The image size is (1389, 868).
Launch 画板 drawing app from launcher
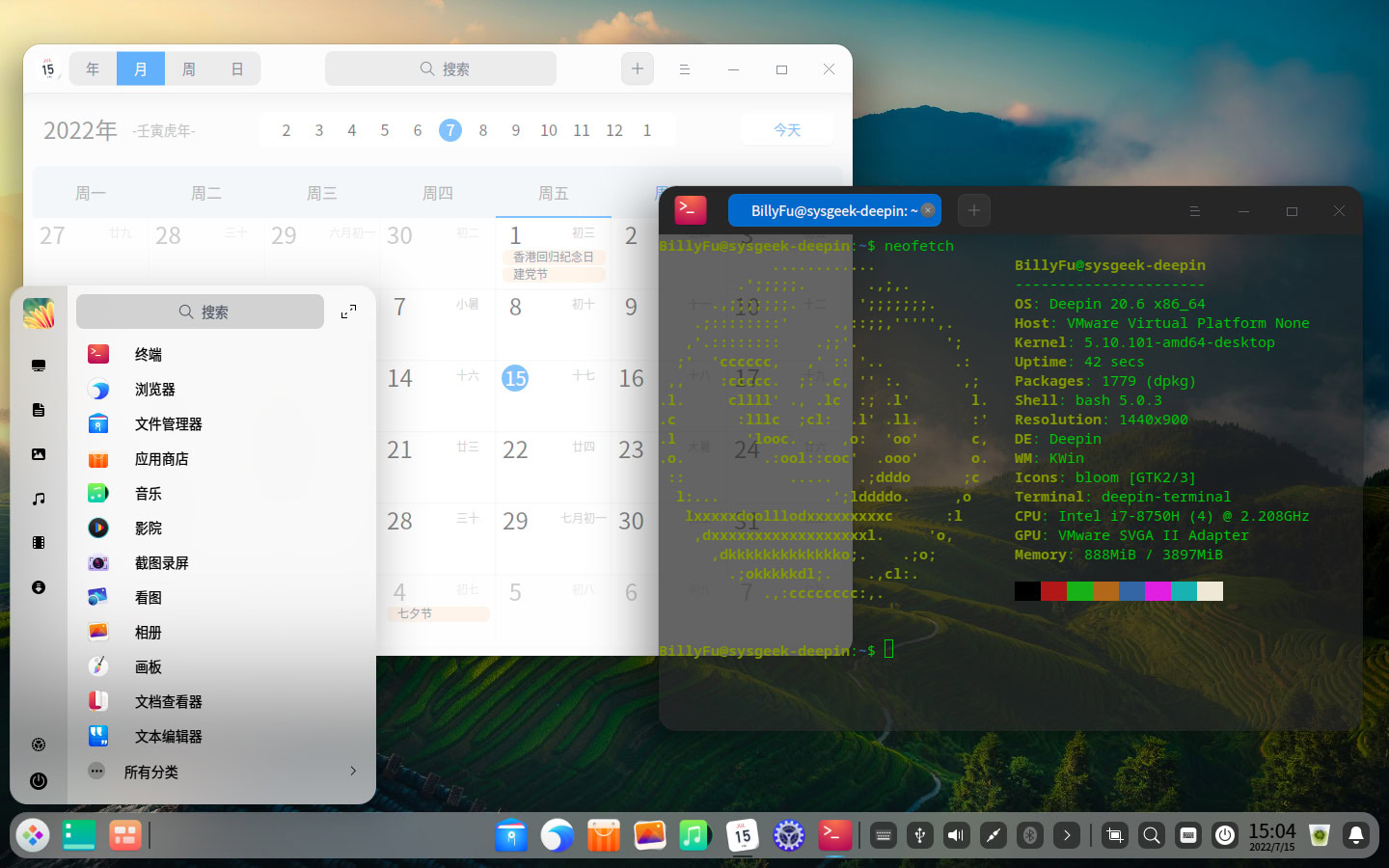click(221, 667)
